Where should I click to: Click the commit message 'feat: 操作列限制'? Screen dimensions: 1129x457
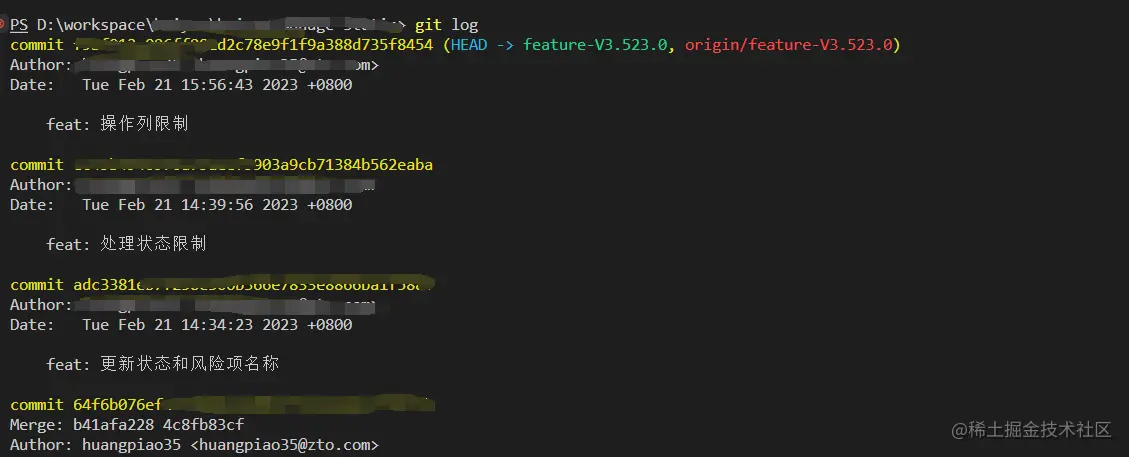click(117, 125)
